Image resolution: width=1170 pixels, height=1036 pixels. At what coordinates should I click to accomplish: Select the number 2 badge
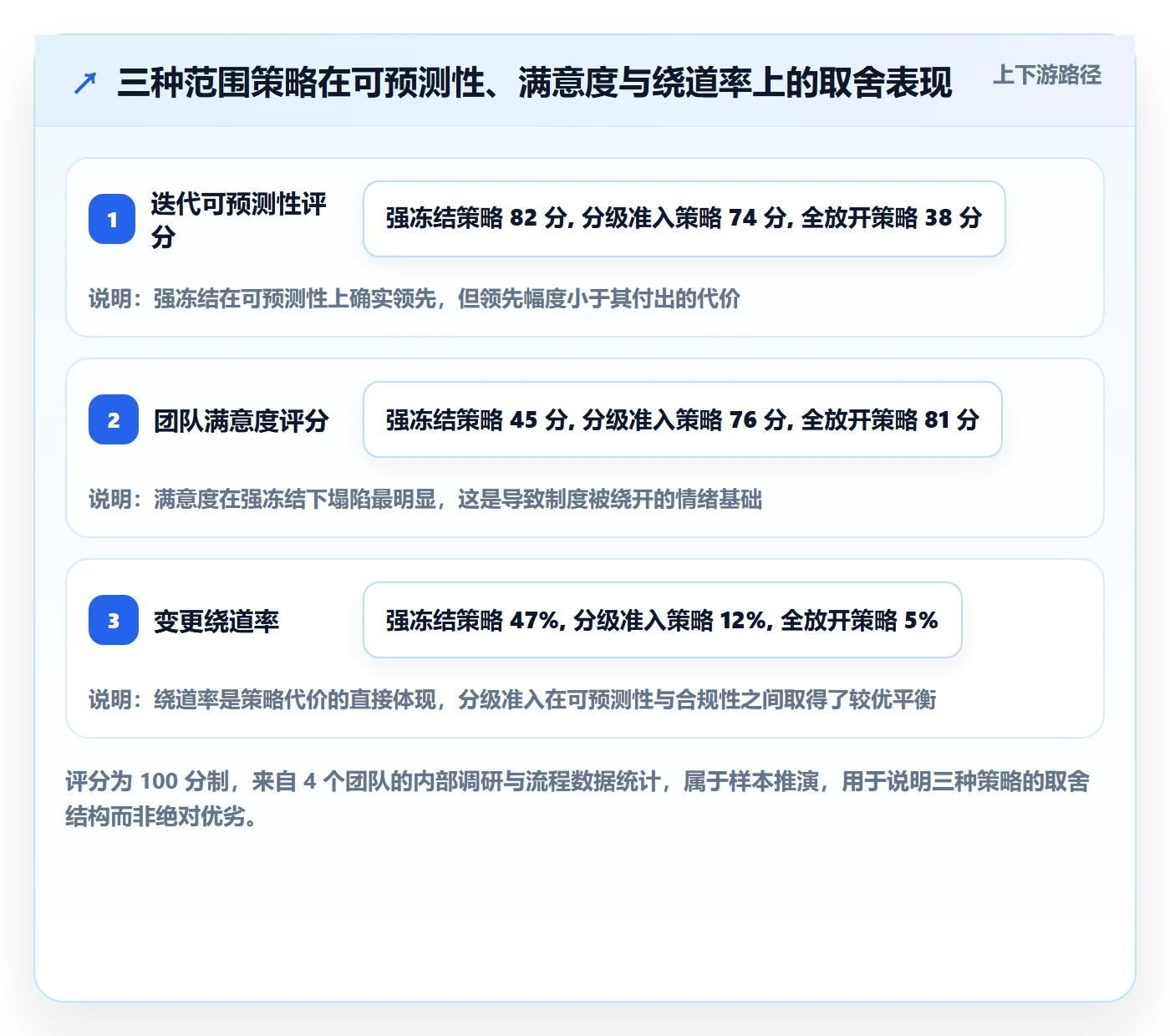point(114,419)
